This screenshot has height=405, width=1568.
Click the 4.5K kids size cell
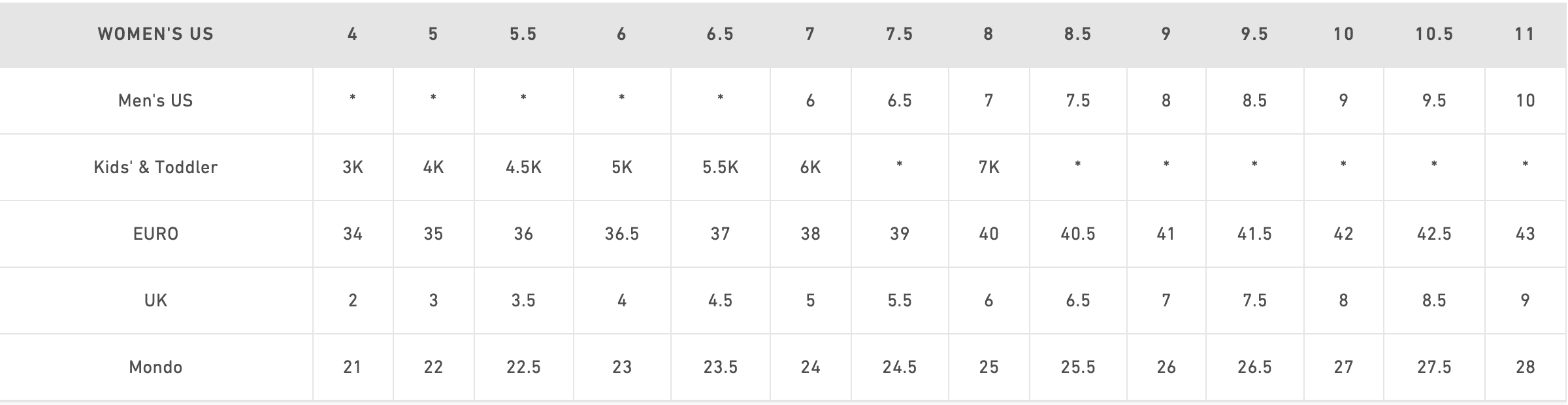pos(523,167)
